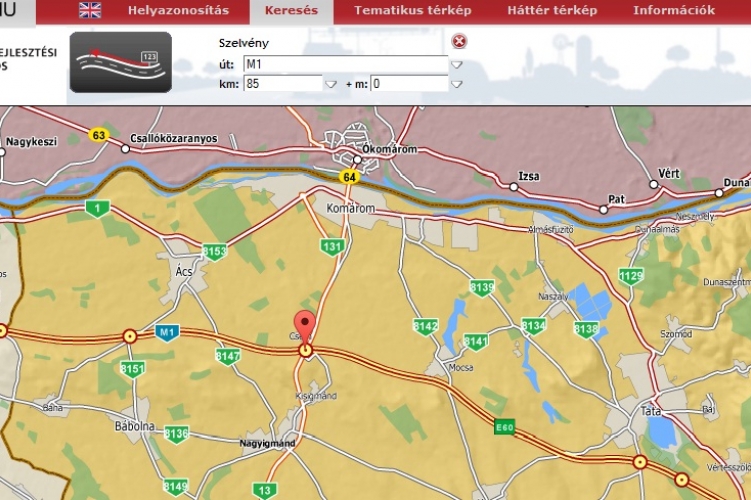Click the road section search icon
Image resolution: width=751 pixels, height=500 pixels.
click(120, 62)
